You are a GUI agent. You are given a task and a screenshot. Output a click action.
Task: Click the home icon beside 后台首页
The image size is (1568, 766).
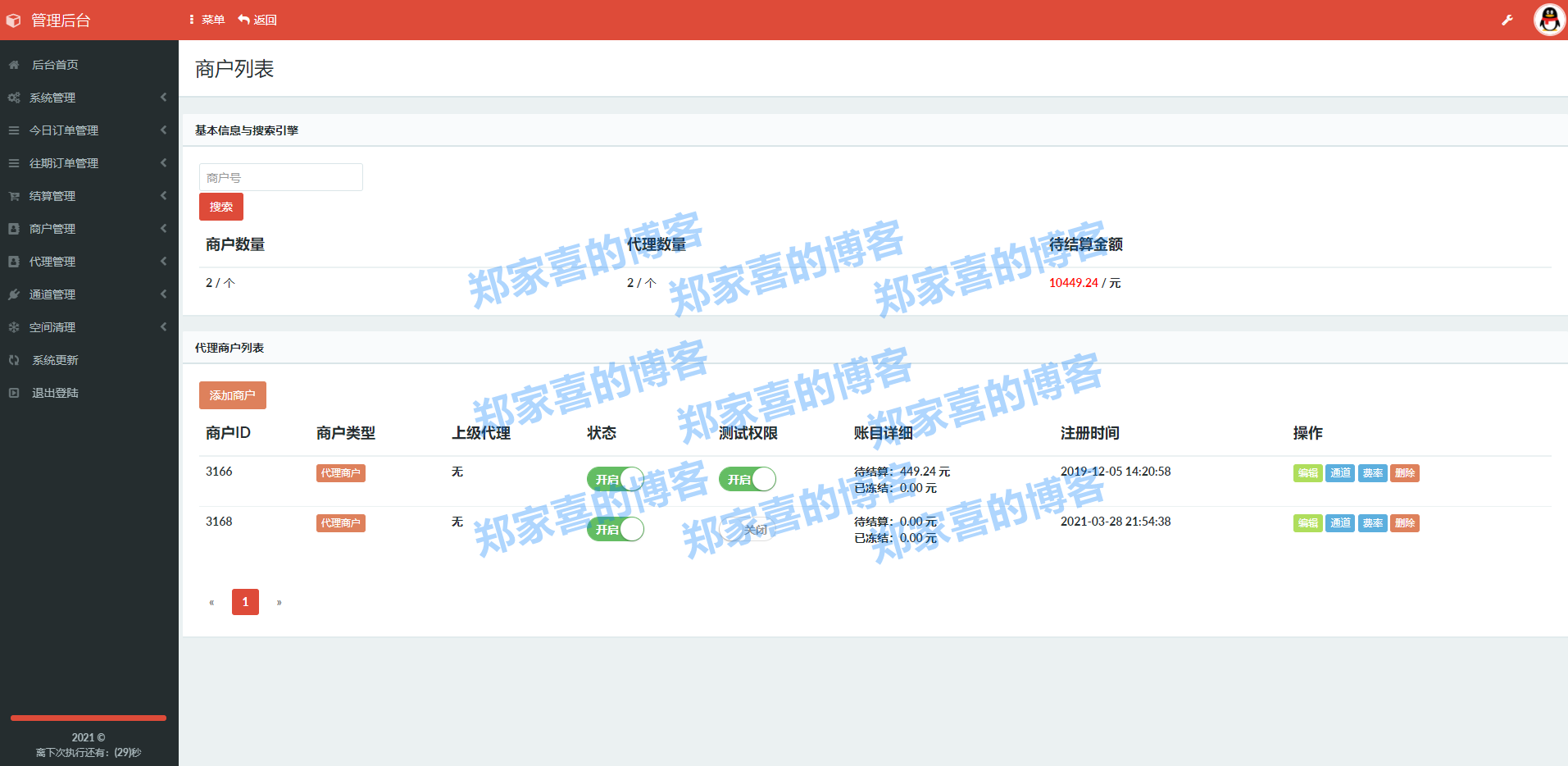pyautogui.click(x=14, y=65)
